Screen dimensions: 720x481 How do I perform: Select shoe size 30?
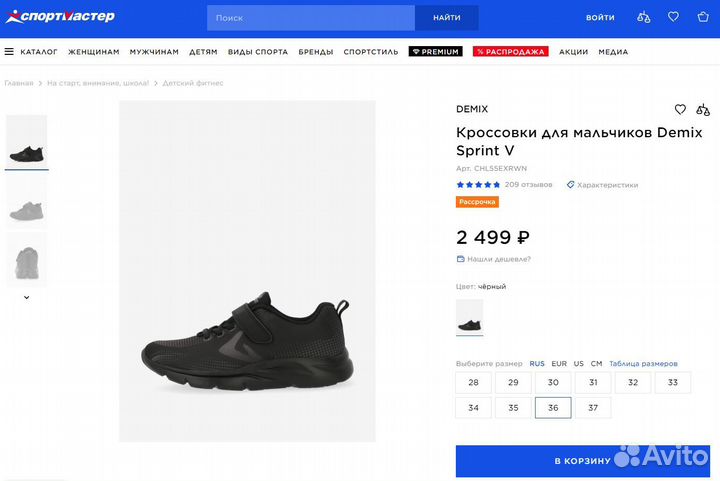coord(553,382)
